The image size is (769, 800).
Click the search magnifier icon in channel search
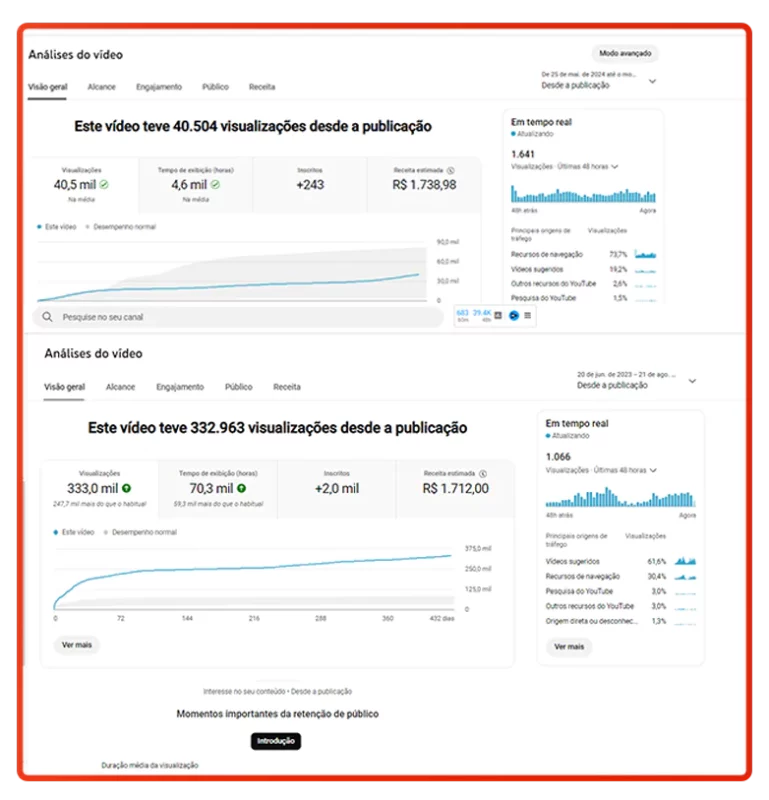pyautogui.click(x=46, y=317)
